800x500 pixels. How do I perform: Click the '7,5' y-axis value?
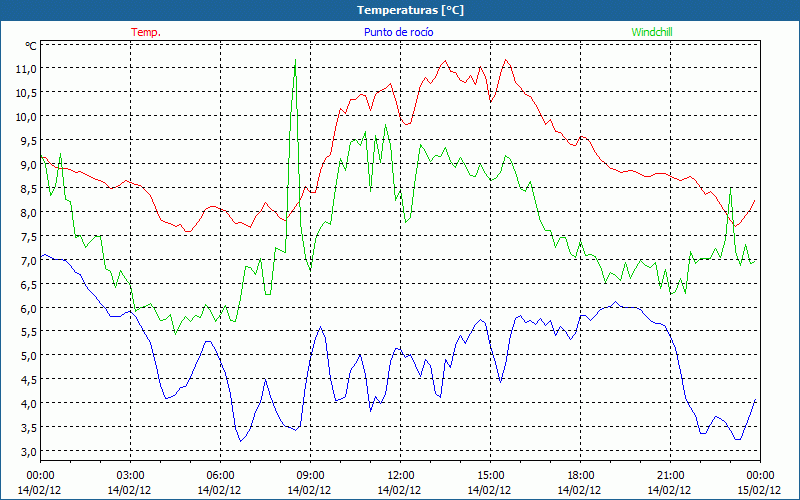pyautogui.click(x=28, y=237)
